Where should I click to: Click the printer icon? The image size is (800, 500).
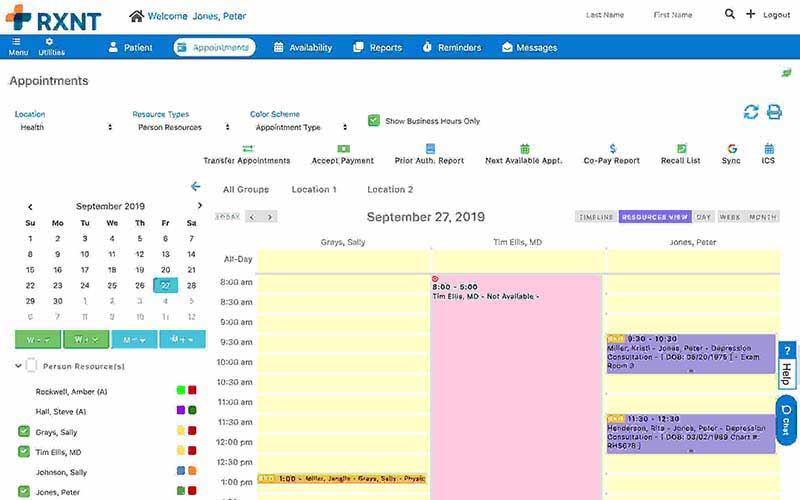[774, 112]
